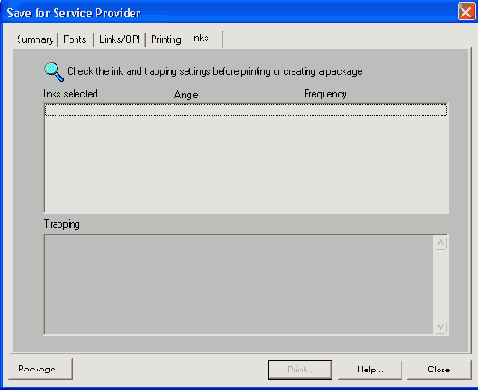Open Help for this dialog
The height and width of the screenshot is (390, 478).
point(370,369)
